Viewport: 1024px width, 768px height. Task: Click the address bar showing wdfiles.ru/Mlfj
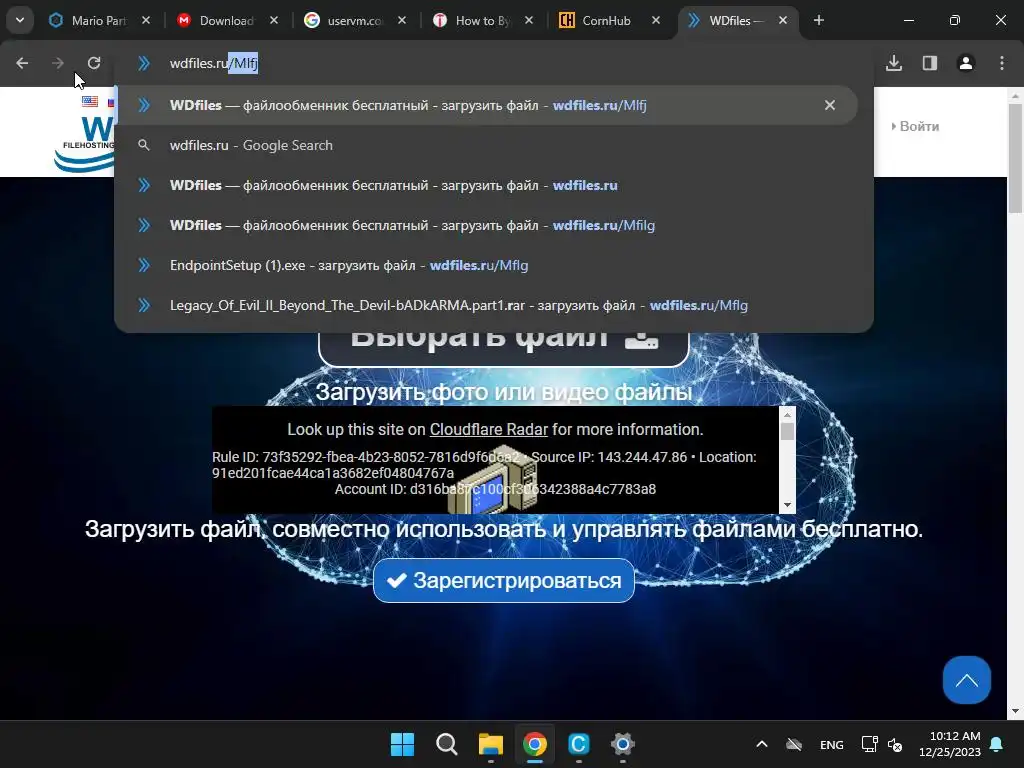point(494,63)
